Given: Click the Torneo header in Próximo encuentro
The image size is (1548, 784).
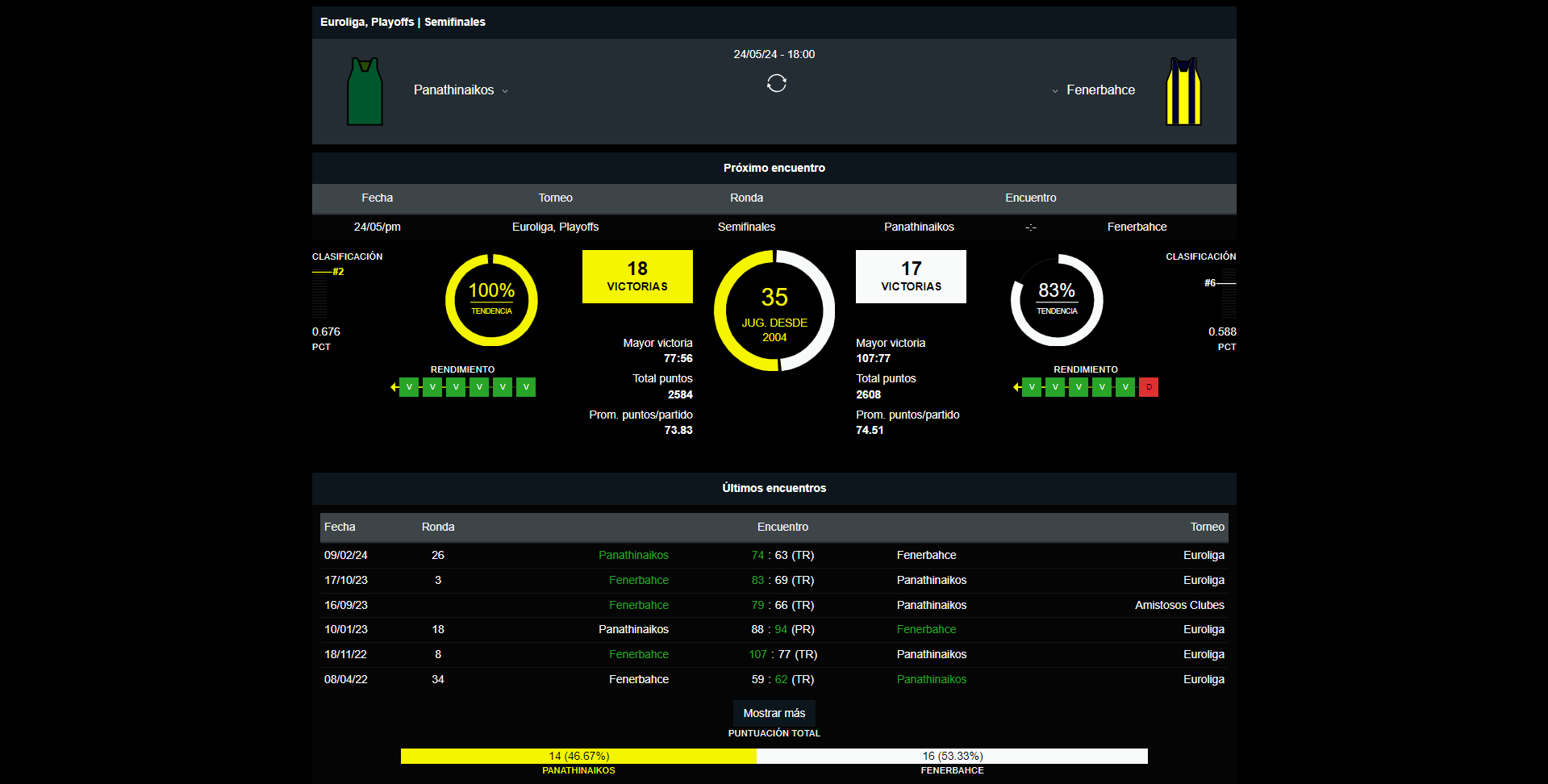Looking at the screenshot, I should tap(555, 198).
